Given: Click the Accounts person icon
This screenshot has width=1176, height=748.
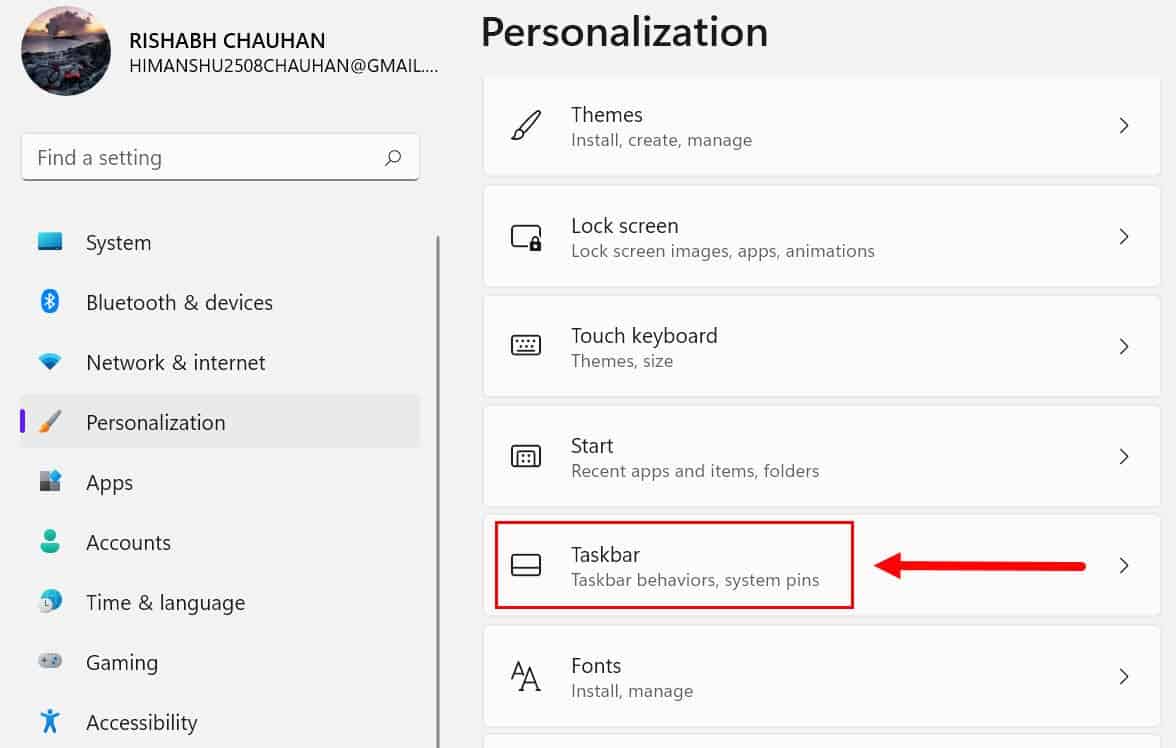Looking at the screenshot, I should [x=50, y=542].
